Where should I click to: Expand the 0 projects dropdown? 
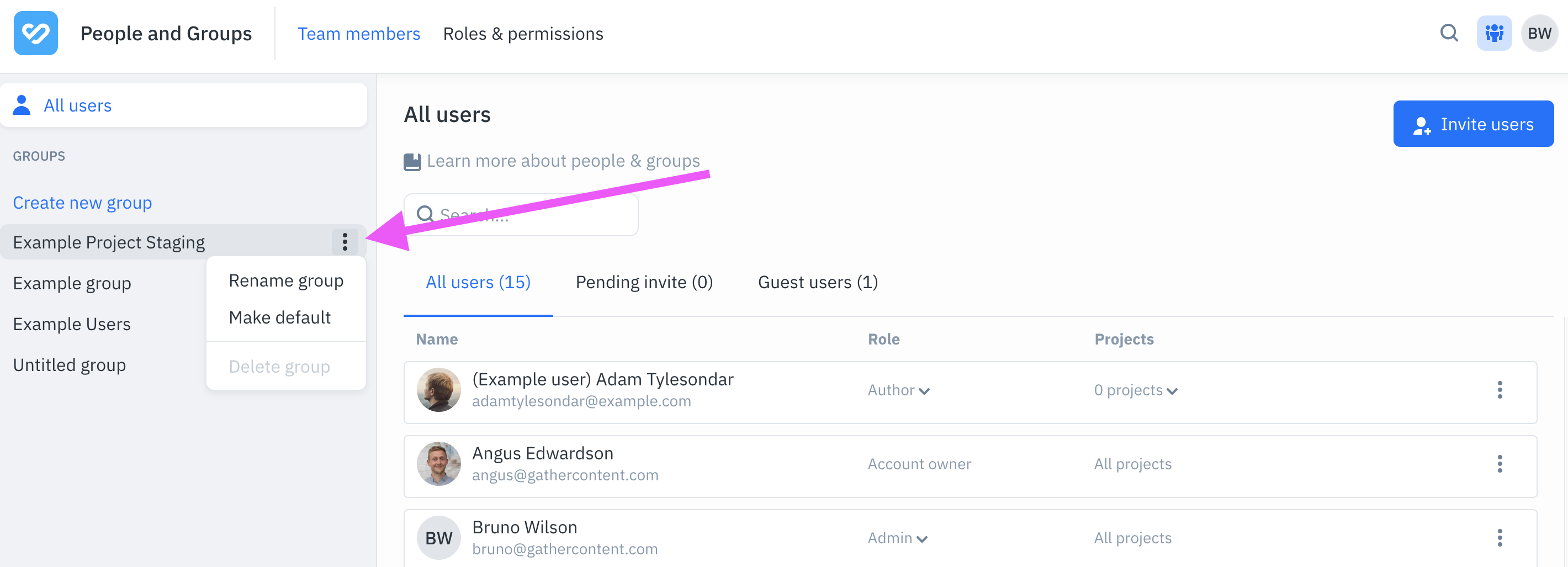pyautogui.click(x=1135, y=390)
